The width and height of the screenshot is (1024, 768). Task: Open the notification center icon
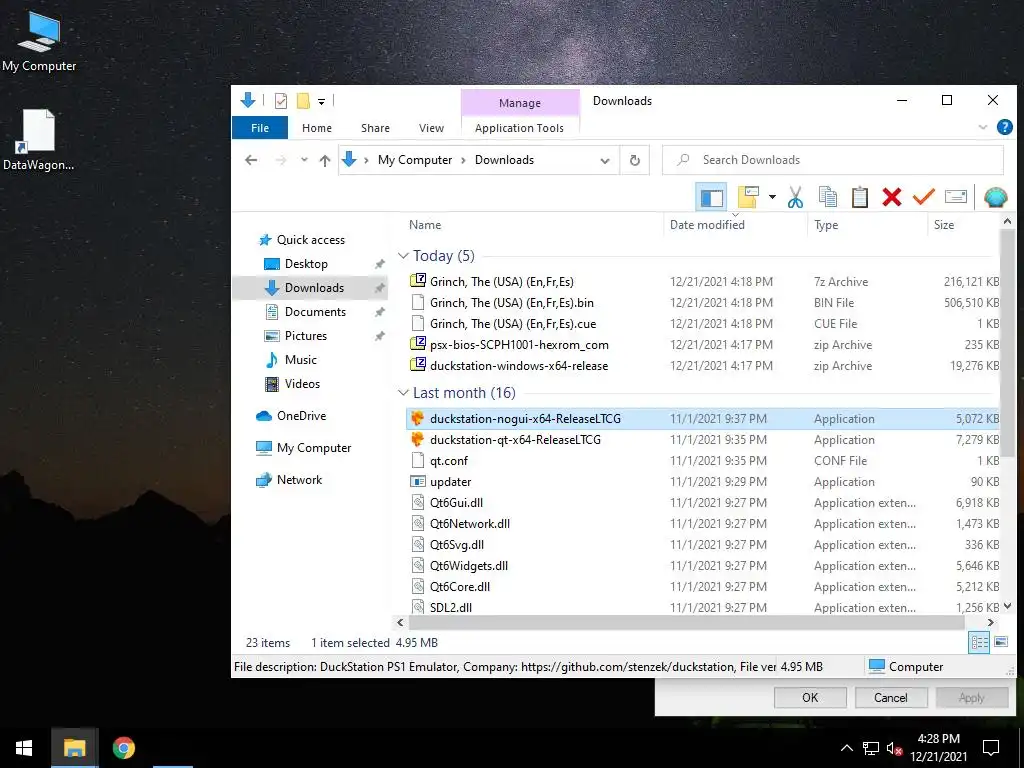tap(991, 748)
